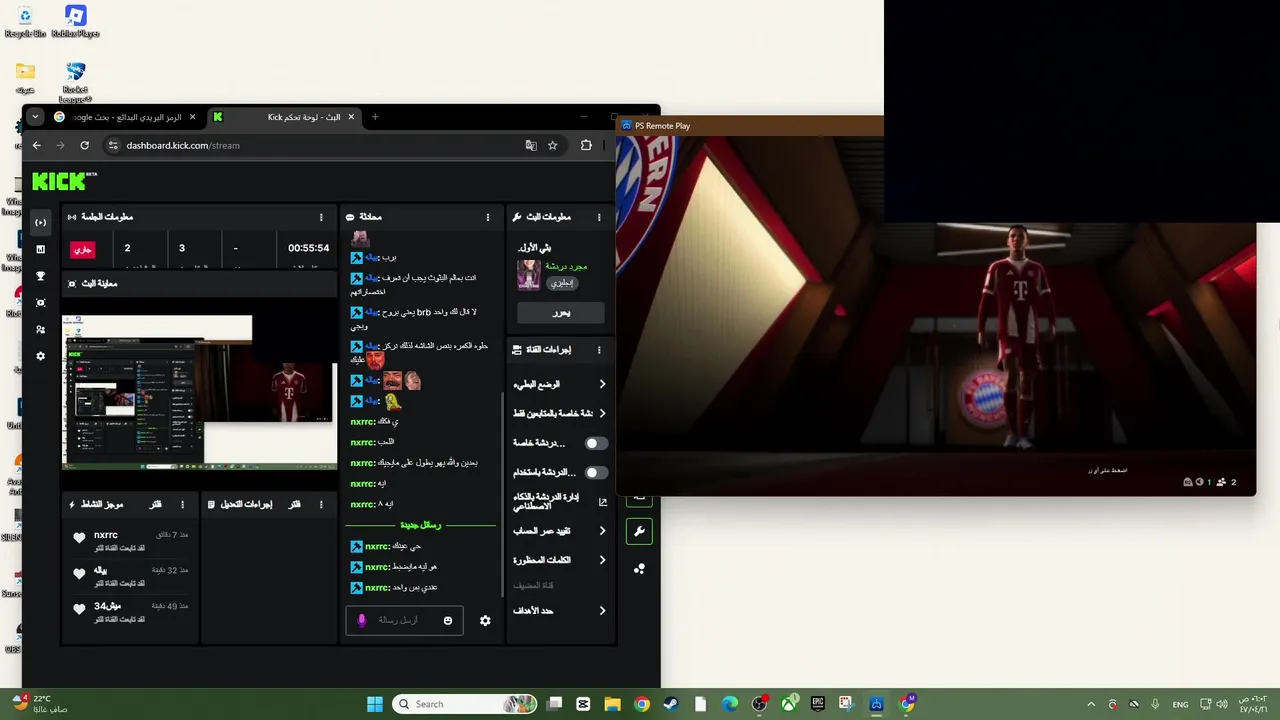Bookmark this page with the star icon
This screenshot has height=720, width=1280.
pos(552,145)
